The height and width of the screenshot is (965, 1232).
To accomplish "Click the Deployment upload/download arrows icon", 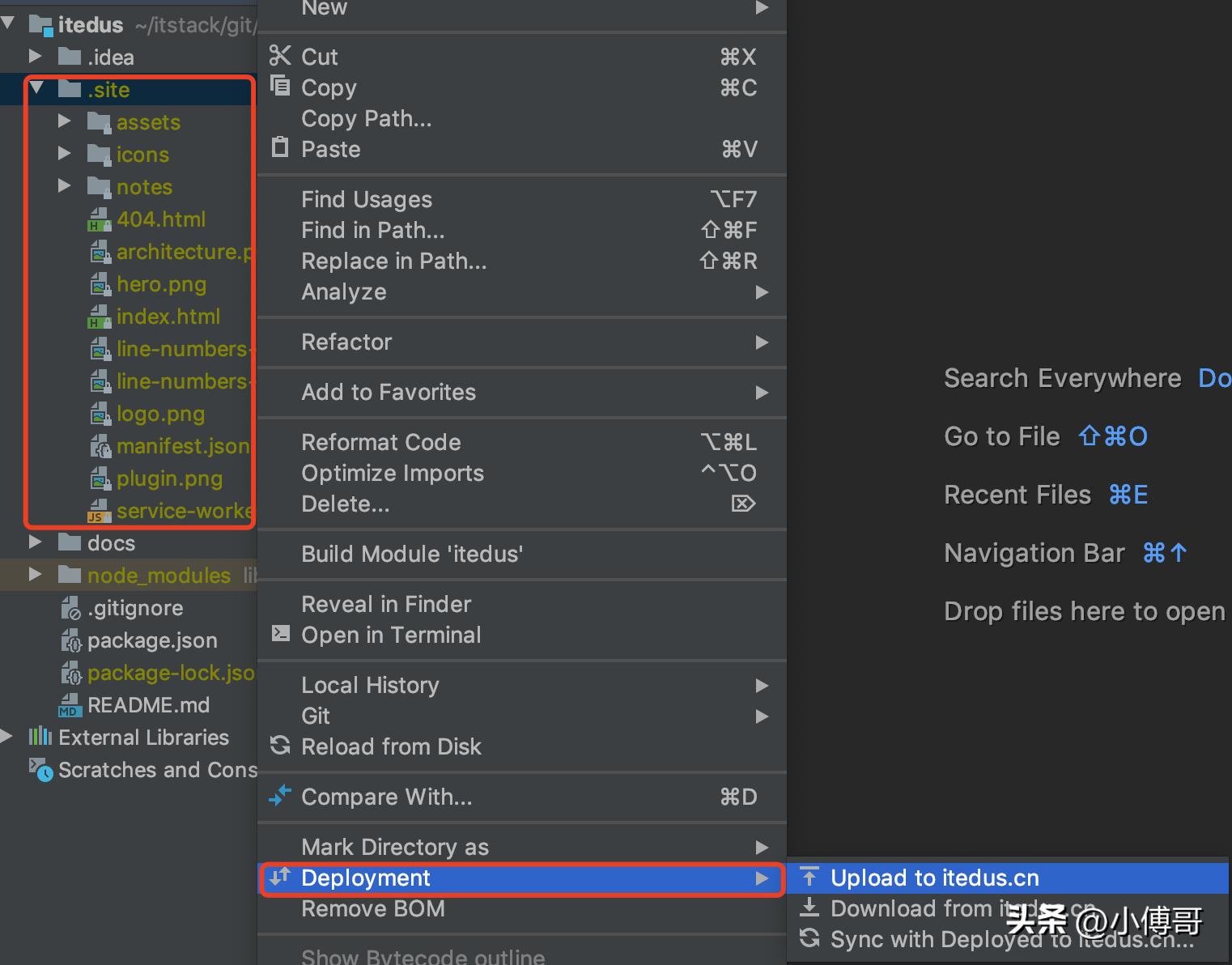I will (x=280, y=878).
